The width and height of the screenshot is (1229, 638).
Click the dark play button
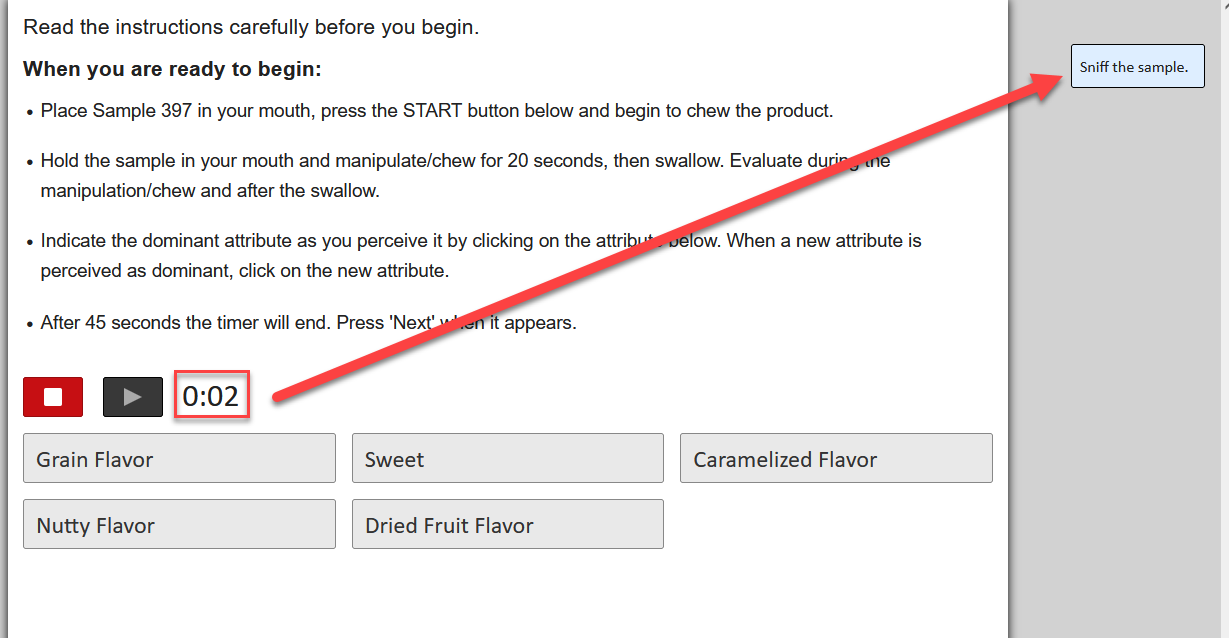(132, 397)
